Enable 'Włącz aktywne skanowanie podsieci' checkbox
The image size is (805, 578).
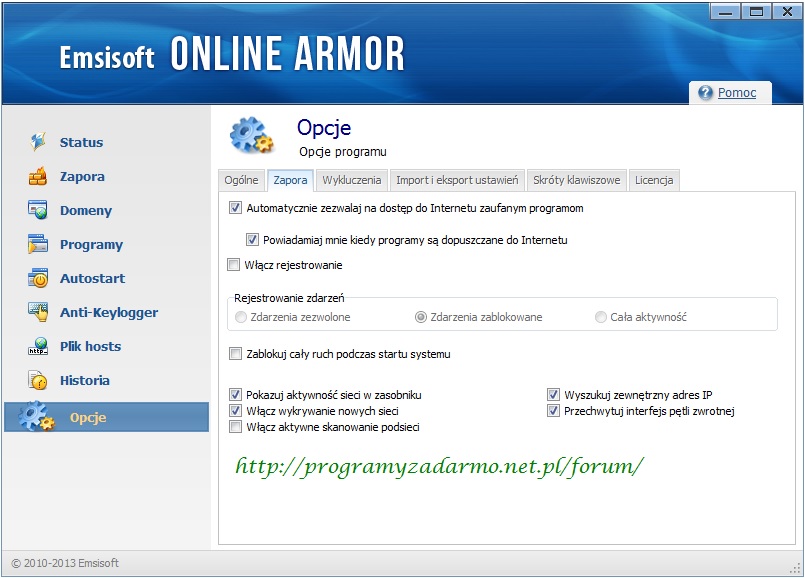point(236,427)
